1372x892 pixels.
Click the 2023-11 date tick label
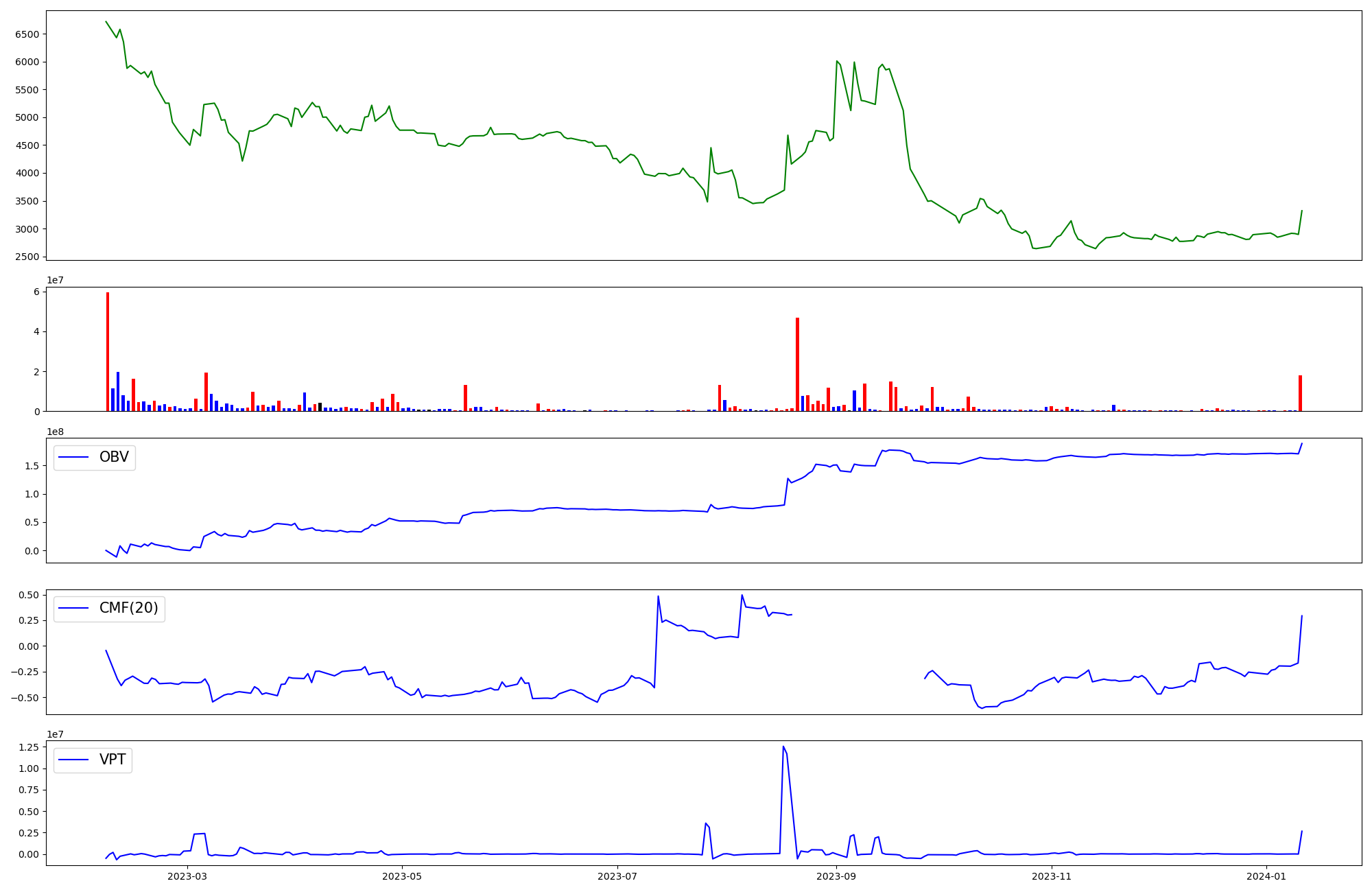pyautogui.click(x=1052, y=876)
